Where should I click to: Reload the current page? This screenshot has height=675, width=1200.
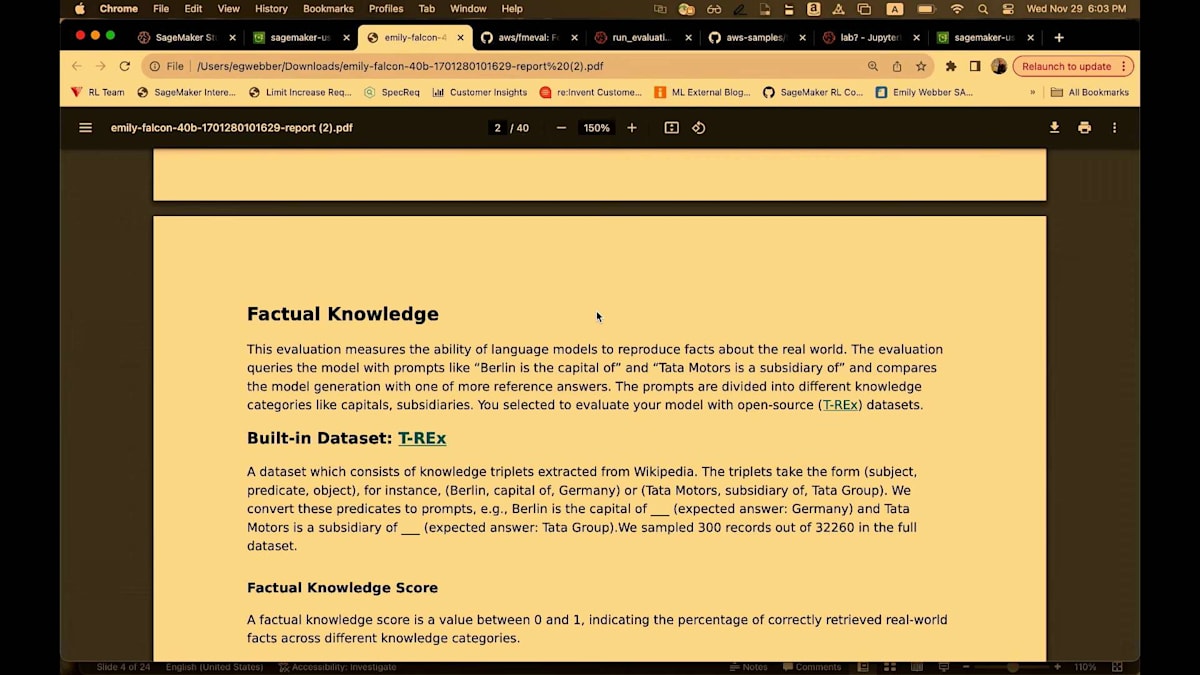[125, 66]
